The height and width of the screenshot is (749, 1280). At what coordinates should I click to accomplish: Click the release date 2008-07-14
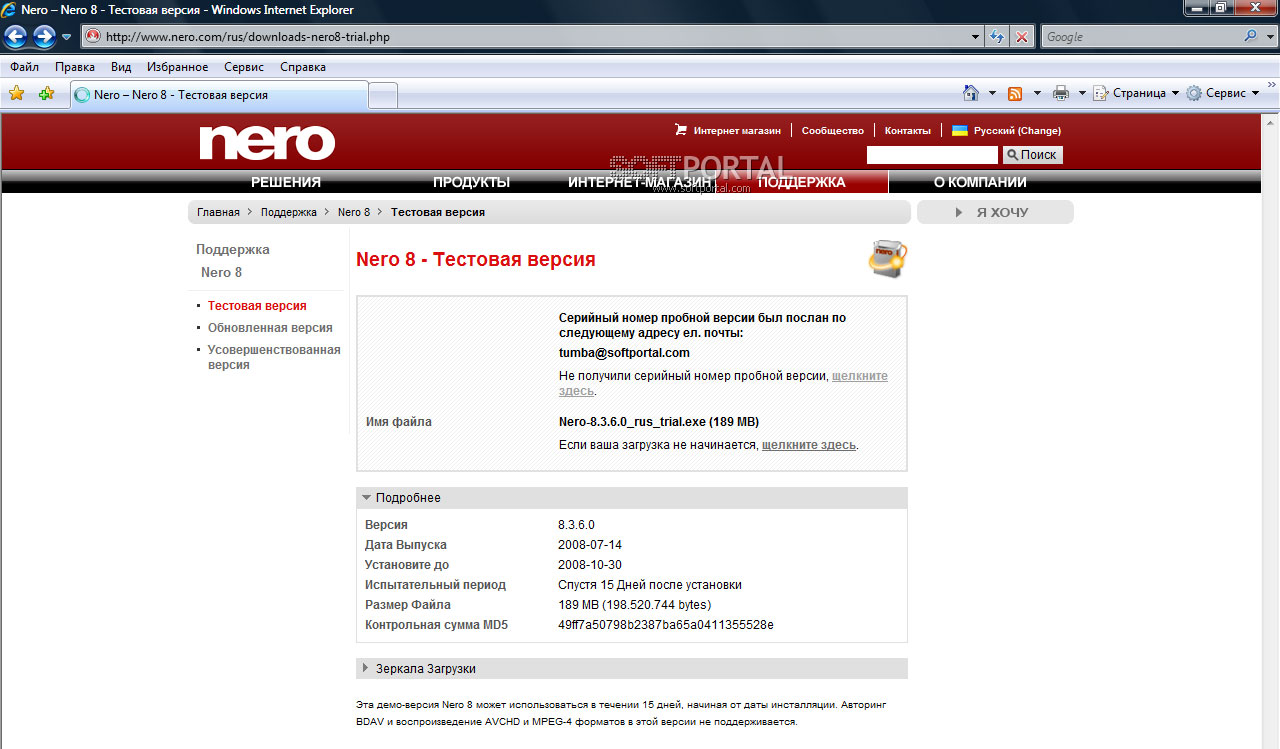(x=590, y=545)
